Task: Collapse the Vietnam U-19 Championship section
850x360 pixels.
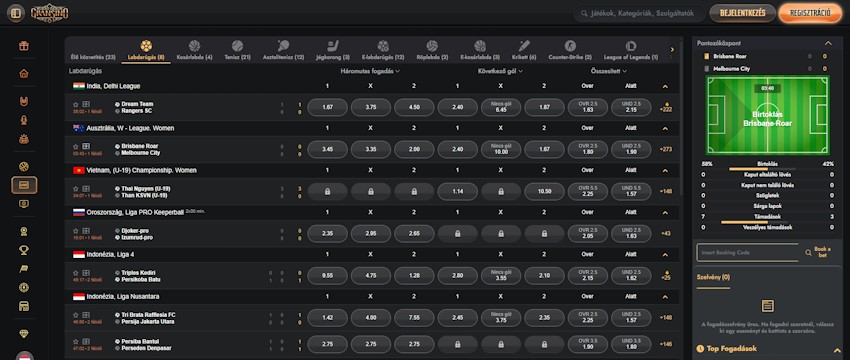Action: [x=665, y=171]
